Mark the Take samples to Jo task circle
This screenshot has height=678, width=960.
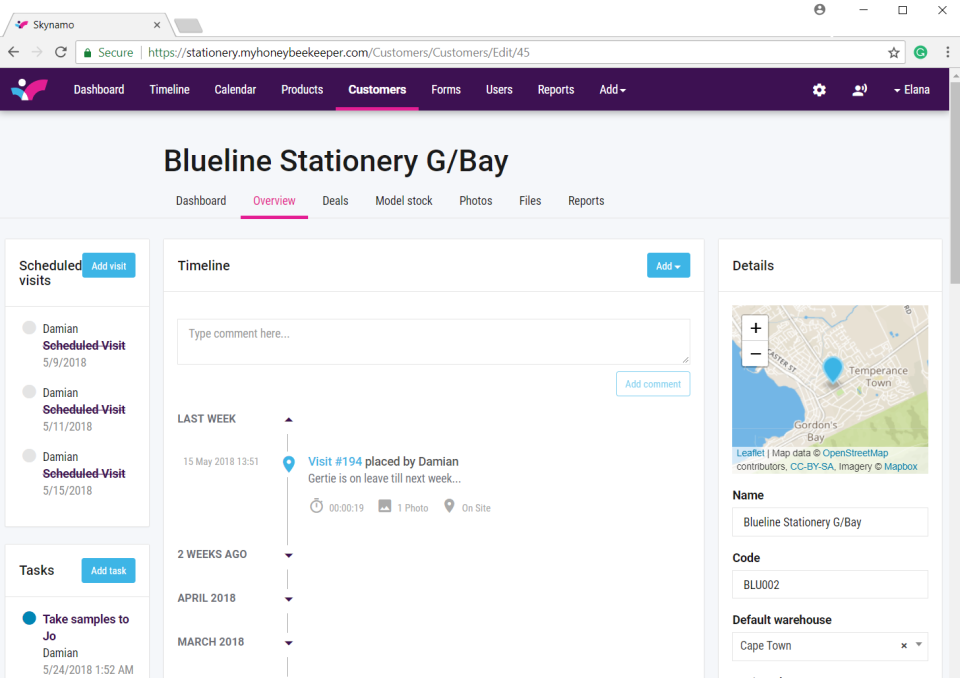coord(29,618)
